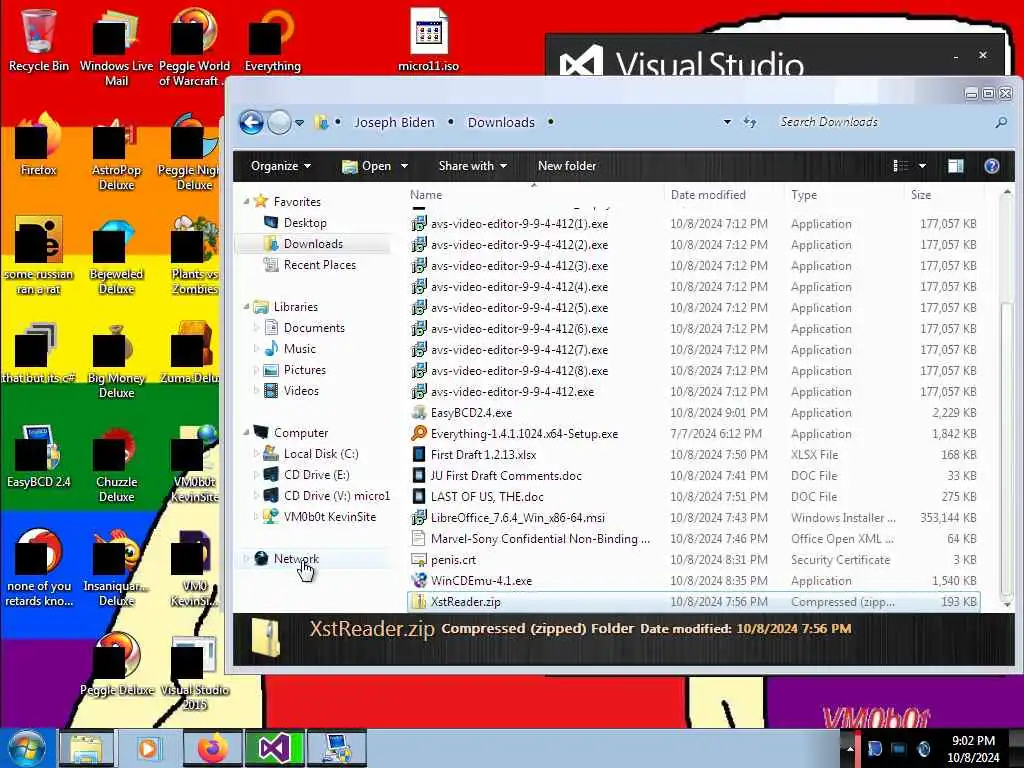Select the EasyBCD2.4.exe file icon
1024x768 pixels.
click(x=419, y=413)
